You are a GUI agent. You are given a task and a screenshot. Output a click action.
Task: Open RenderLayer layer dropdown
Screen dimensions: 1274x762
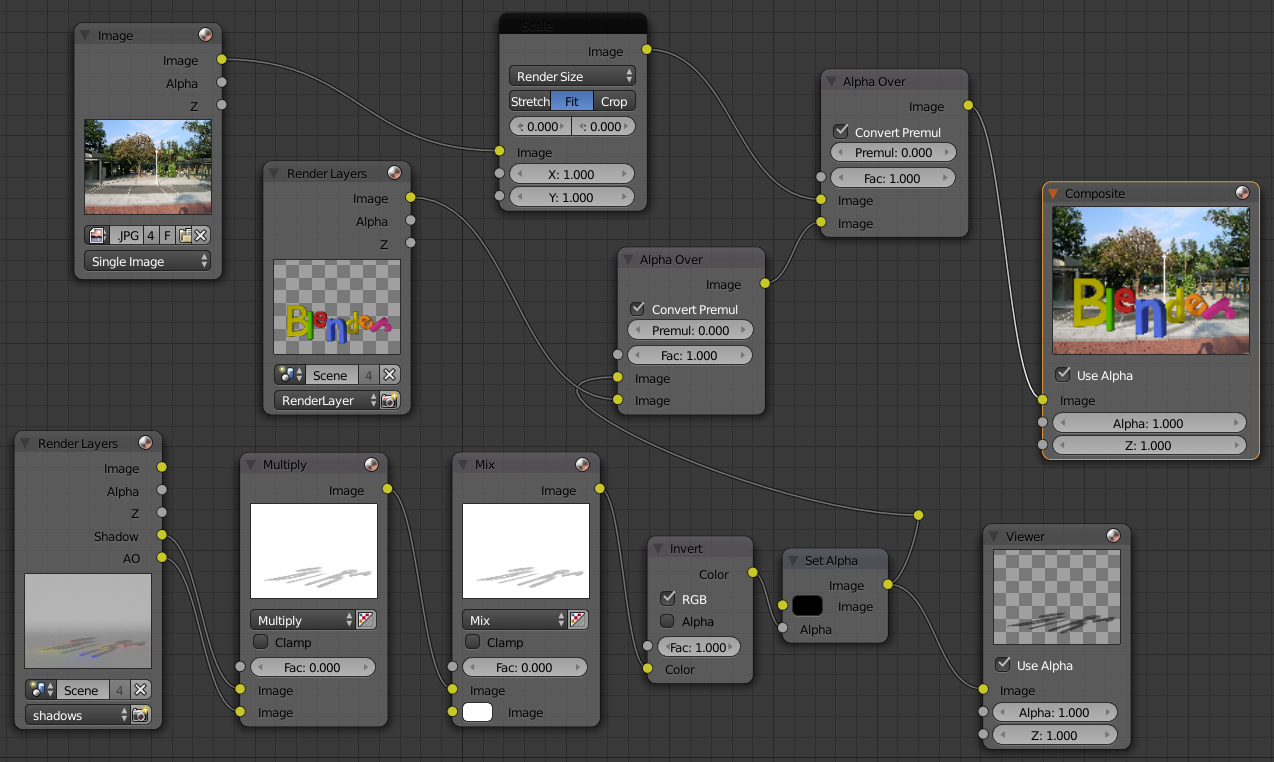326,400
